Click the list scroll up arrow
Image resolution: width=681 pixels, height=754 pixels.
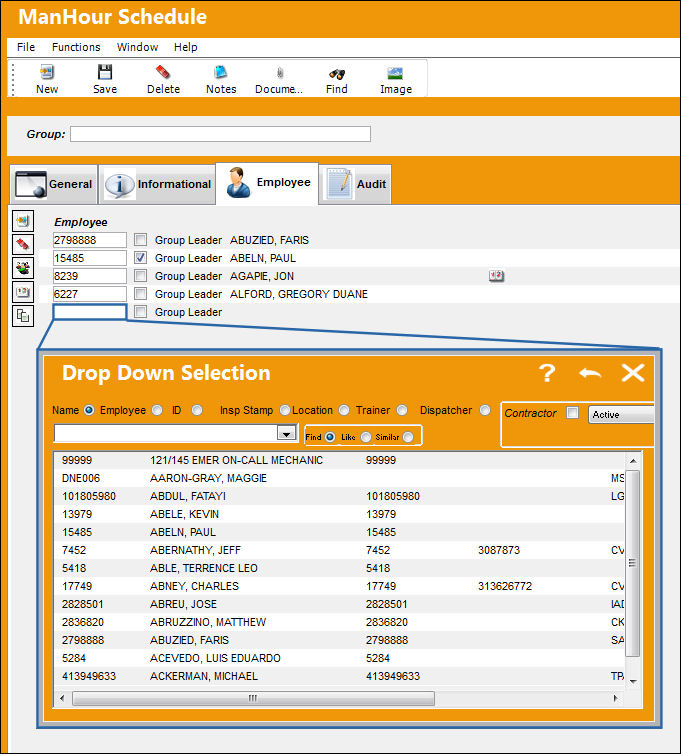click(x=633, y=461)
